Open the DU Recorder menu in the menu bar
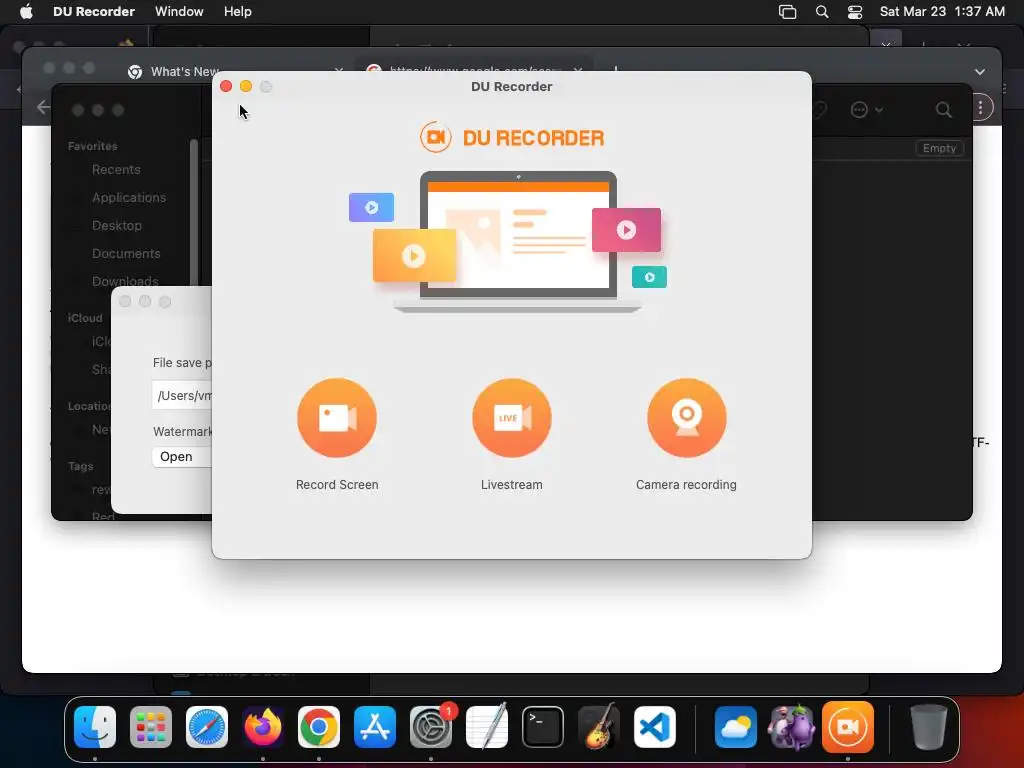1024x768 pixels. tap(94, 12)
